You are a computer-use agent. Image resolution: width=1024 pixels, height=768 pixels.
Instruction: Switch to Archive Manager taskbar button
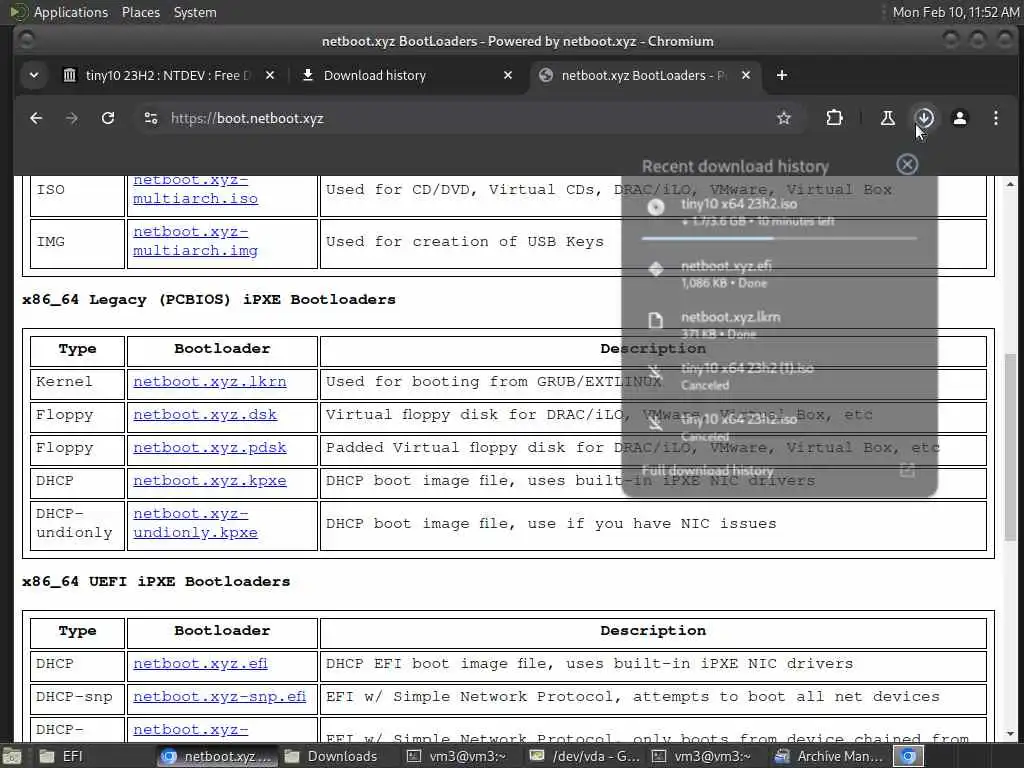tap(829, 756)
